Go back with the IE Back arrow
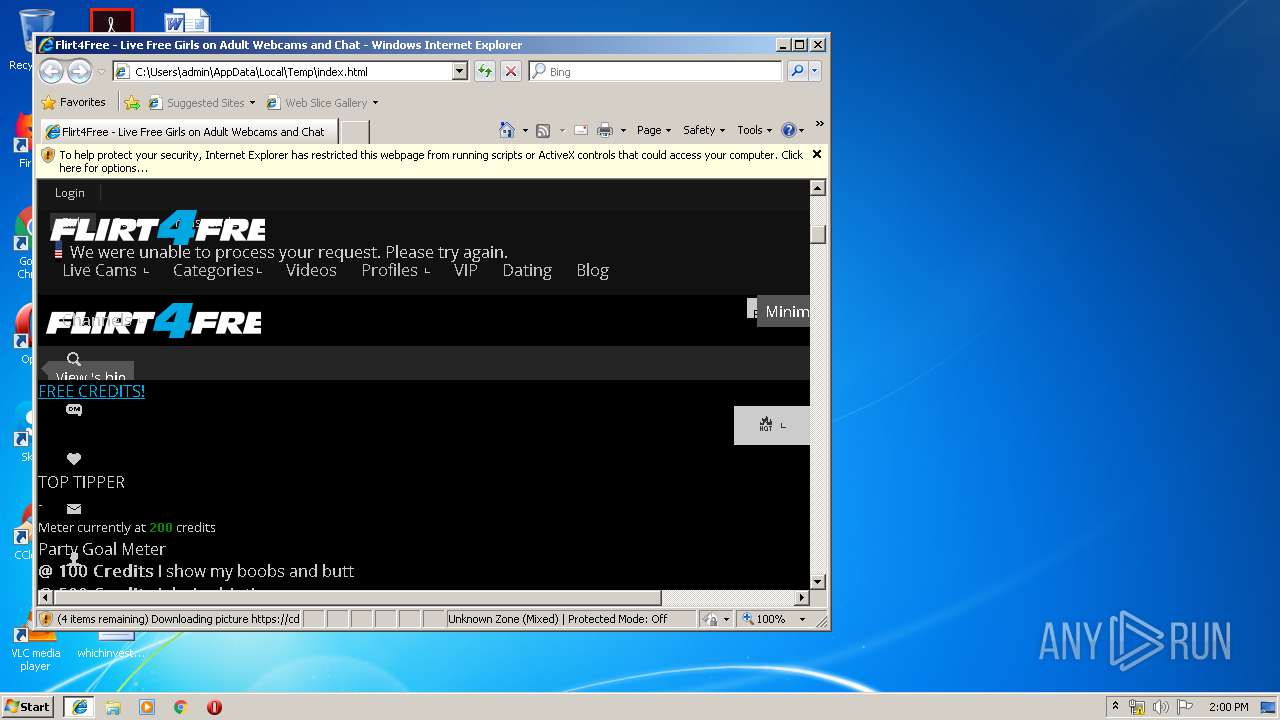The image size is (1280, 720). (x=52, y=71)
